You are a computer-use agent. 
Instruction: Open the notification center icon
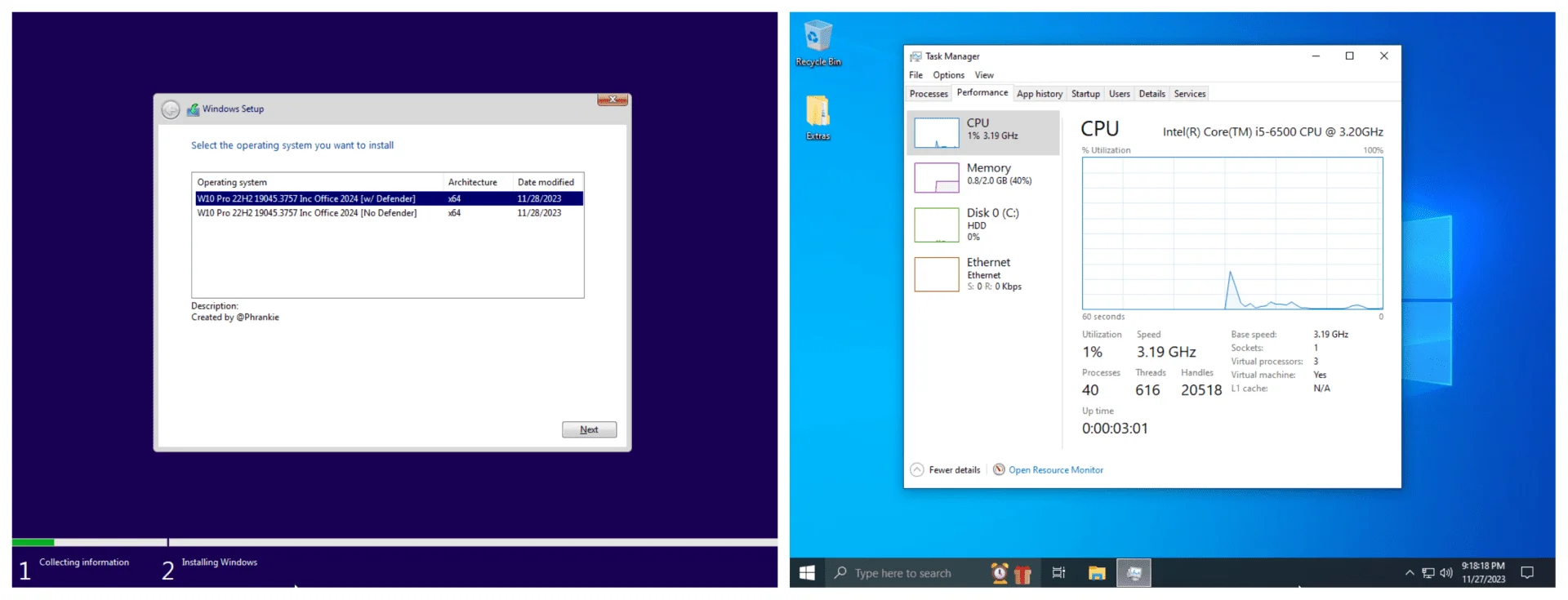click(1527, 573)
